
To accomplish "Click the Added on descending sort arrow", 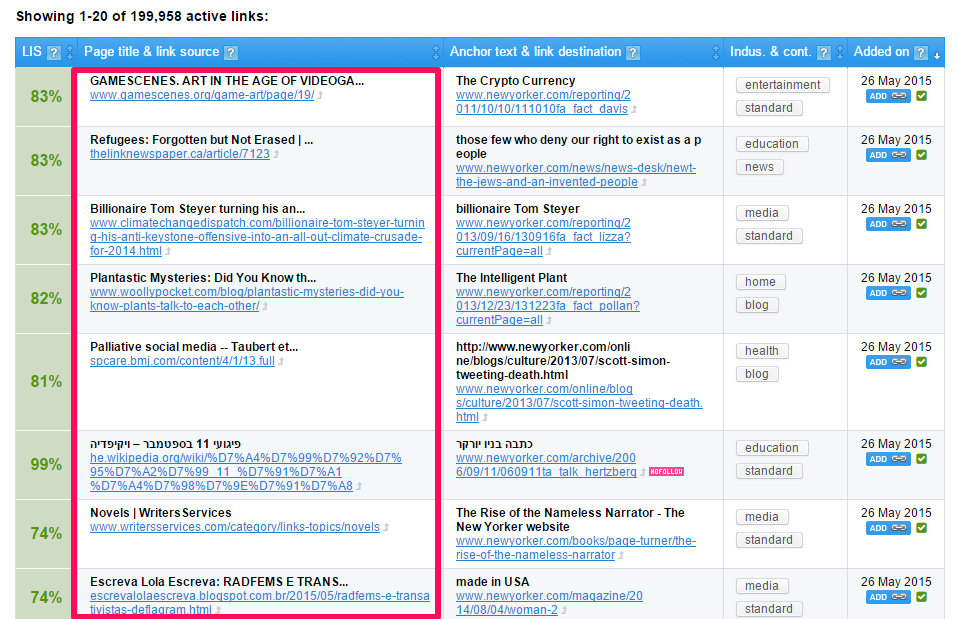I will pyautogui.click(x=937, y=55).
